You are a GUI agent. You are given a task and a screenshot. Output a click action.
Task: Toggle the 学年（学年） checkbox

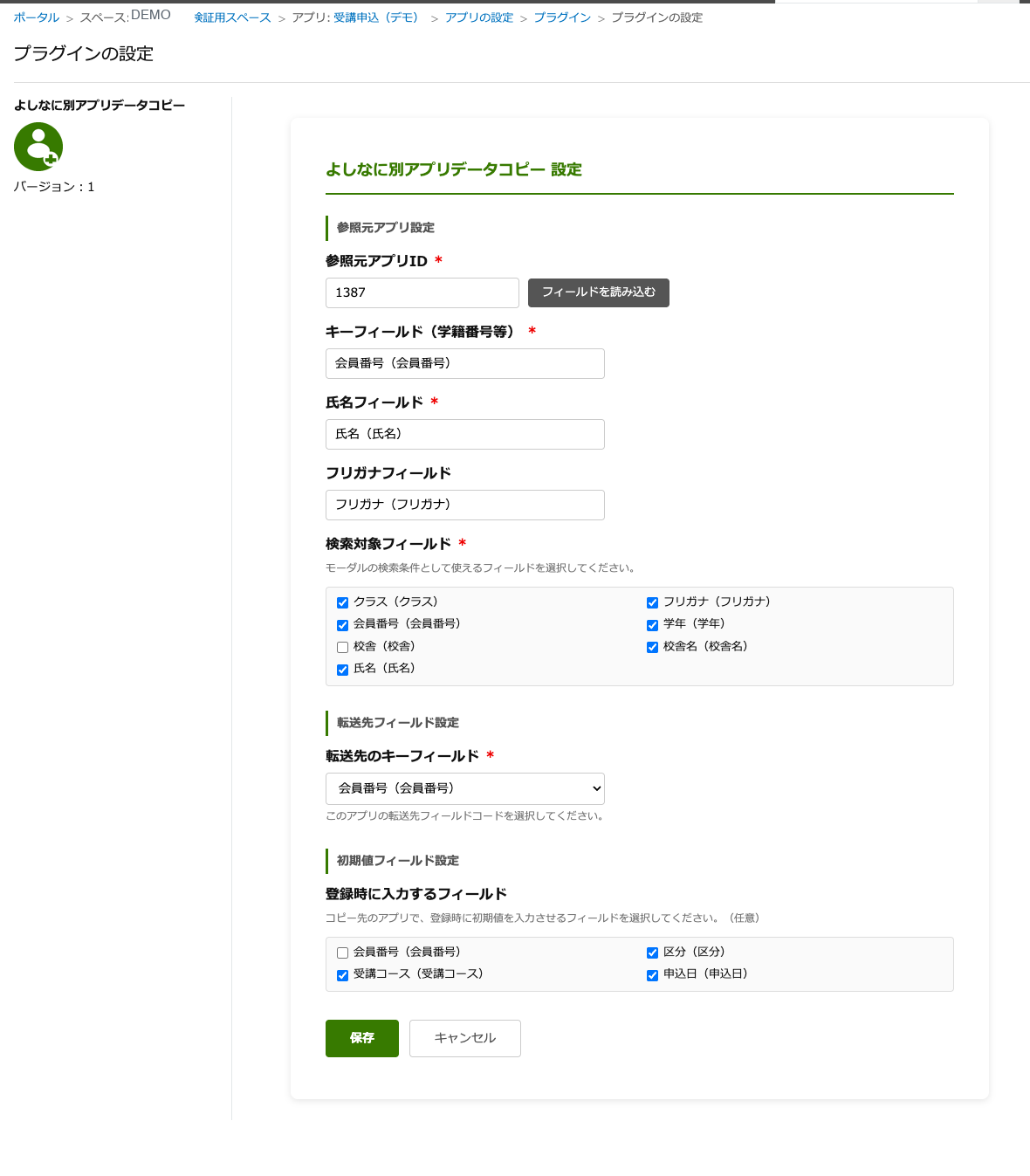(652, 625)
